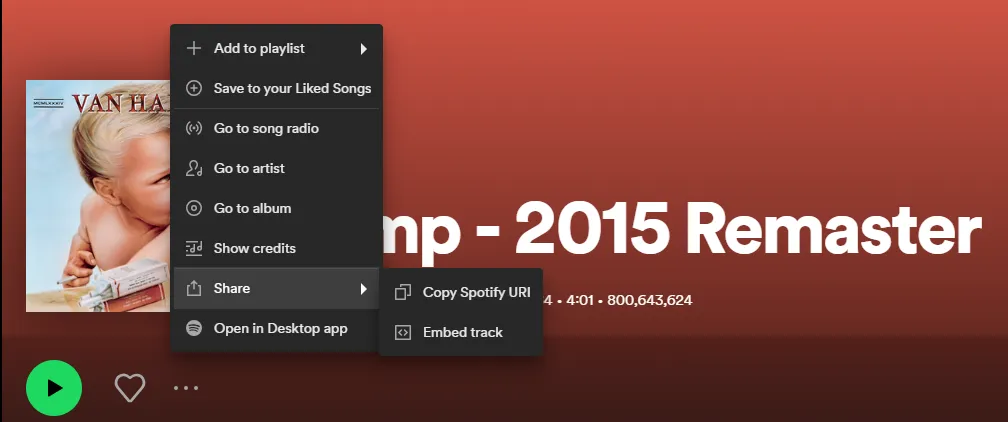Expand the Share submenu arrow
The width and height of the screenshot is (1008, 422).
pyautogui.click(x=363, y=288)
